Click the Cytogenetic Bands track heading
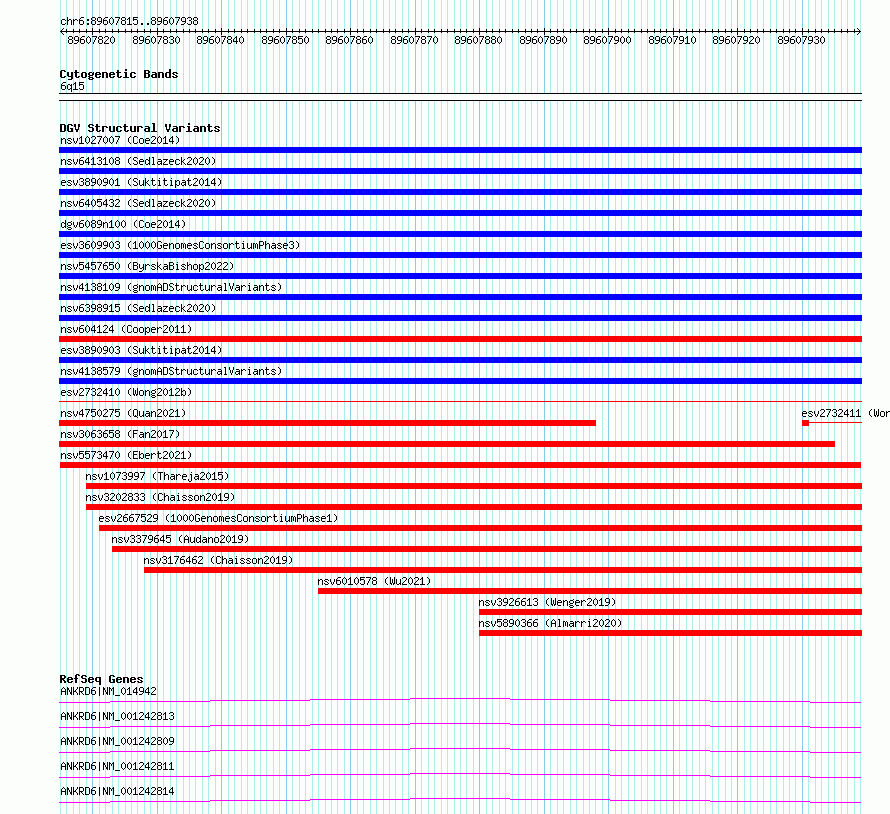The height and width of the screenshot is (814, 890). click(119, 74)
